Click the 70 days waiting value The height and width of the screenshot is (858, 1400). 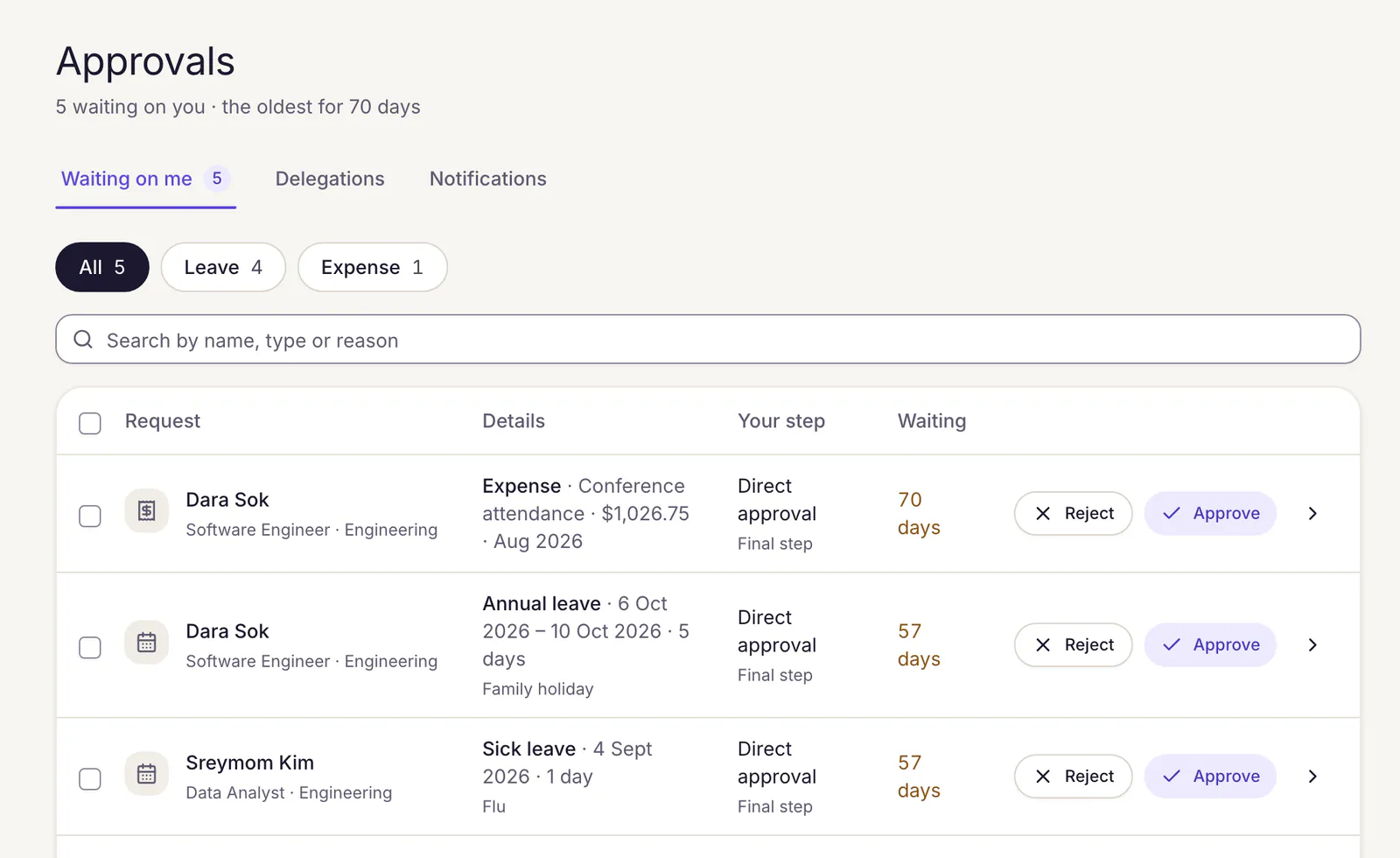coord(919,514)
